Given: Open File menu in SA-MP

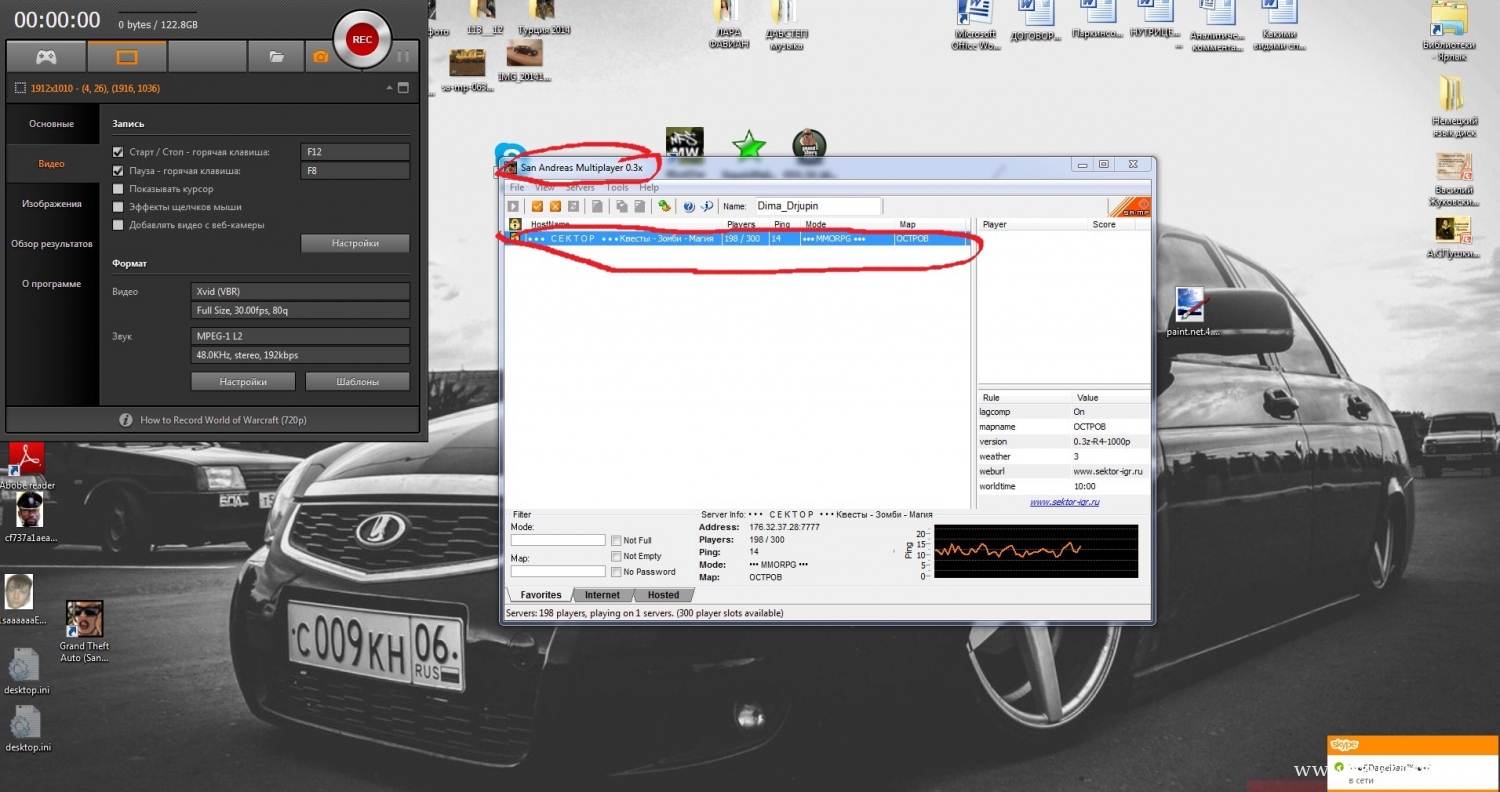Looking at the screenshot, I should click(x=517, y=188).
